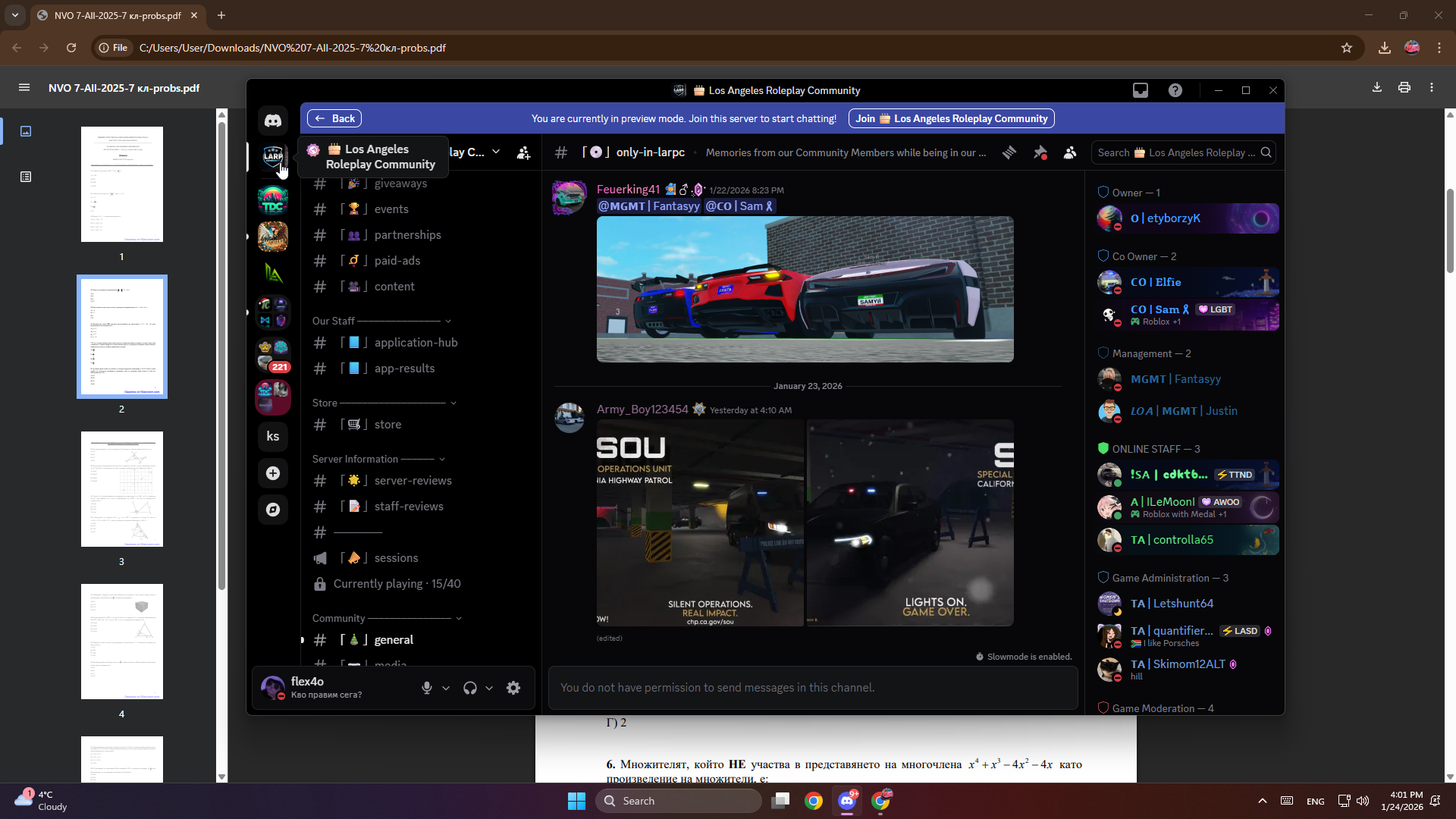Open pinned messages icon in header
The width and height of the screenshot is (1456, 819).
pyautogui.click(x=1040, y=152)
